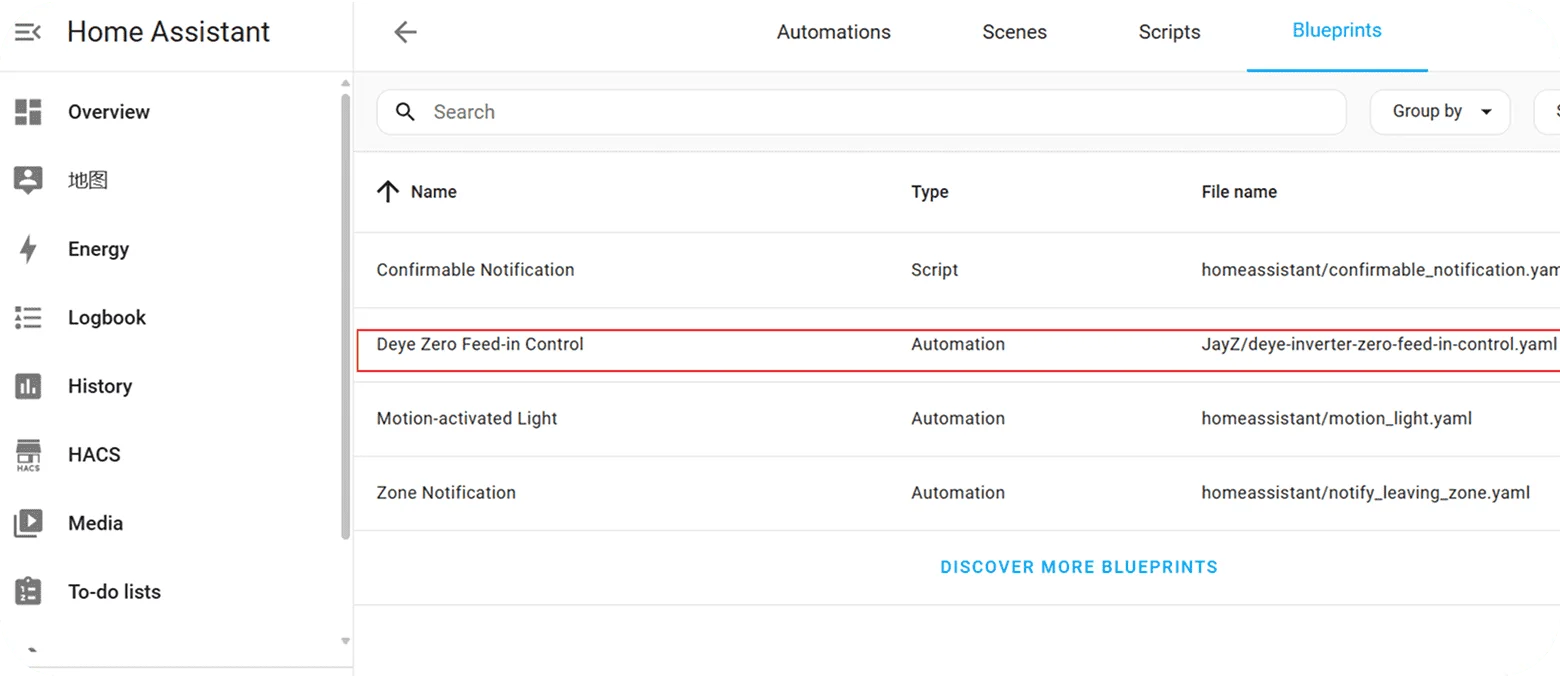
Task: Select Deye Zero Feed-in Control blueprint
Action: click(x=480, y=344)
